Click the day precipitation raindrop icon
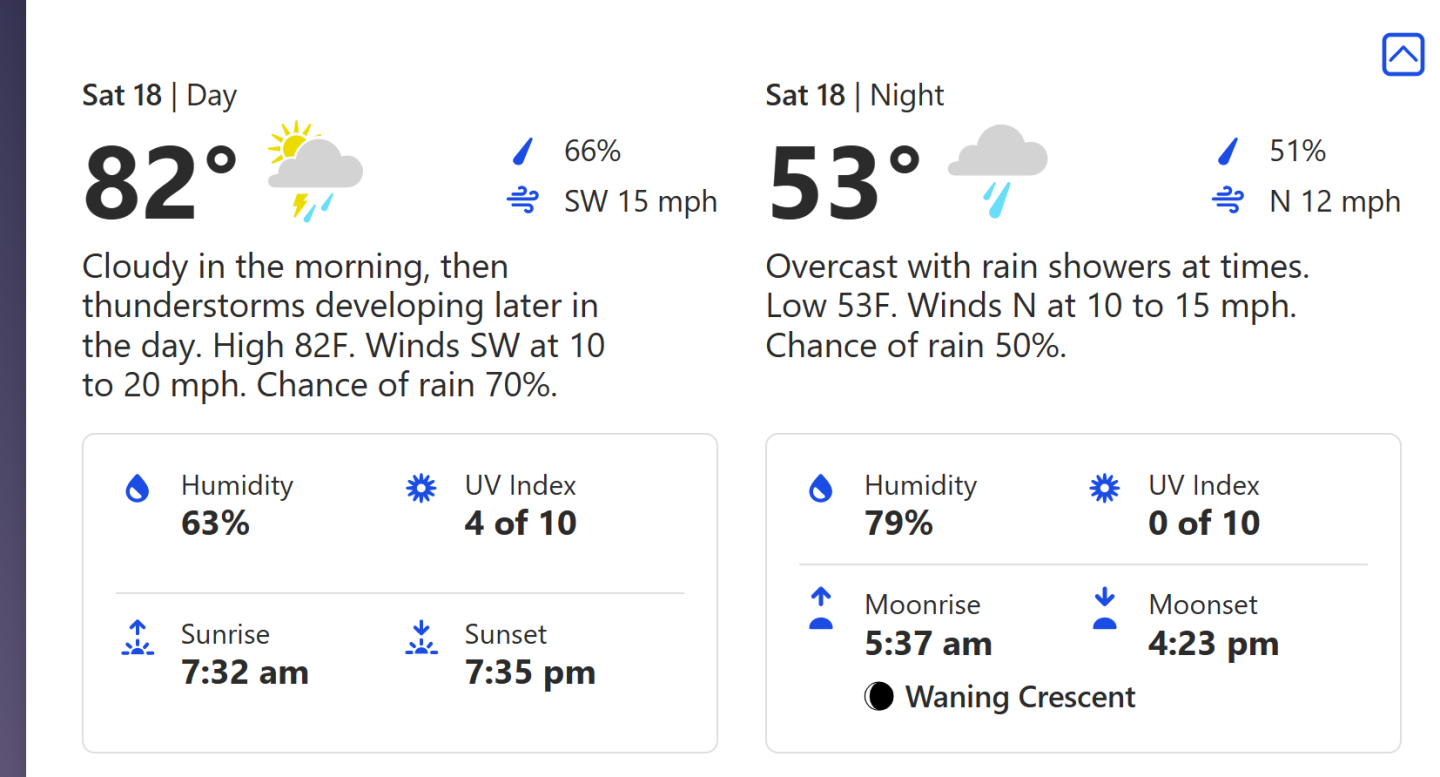The height and width of the screenshot is (777, 1440). (523, 151)
